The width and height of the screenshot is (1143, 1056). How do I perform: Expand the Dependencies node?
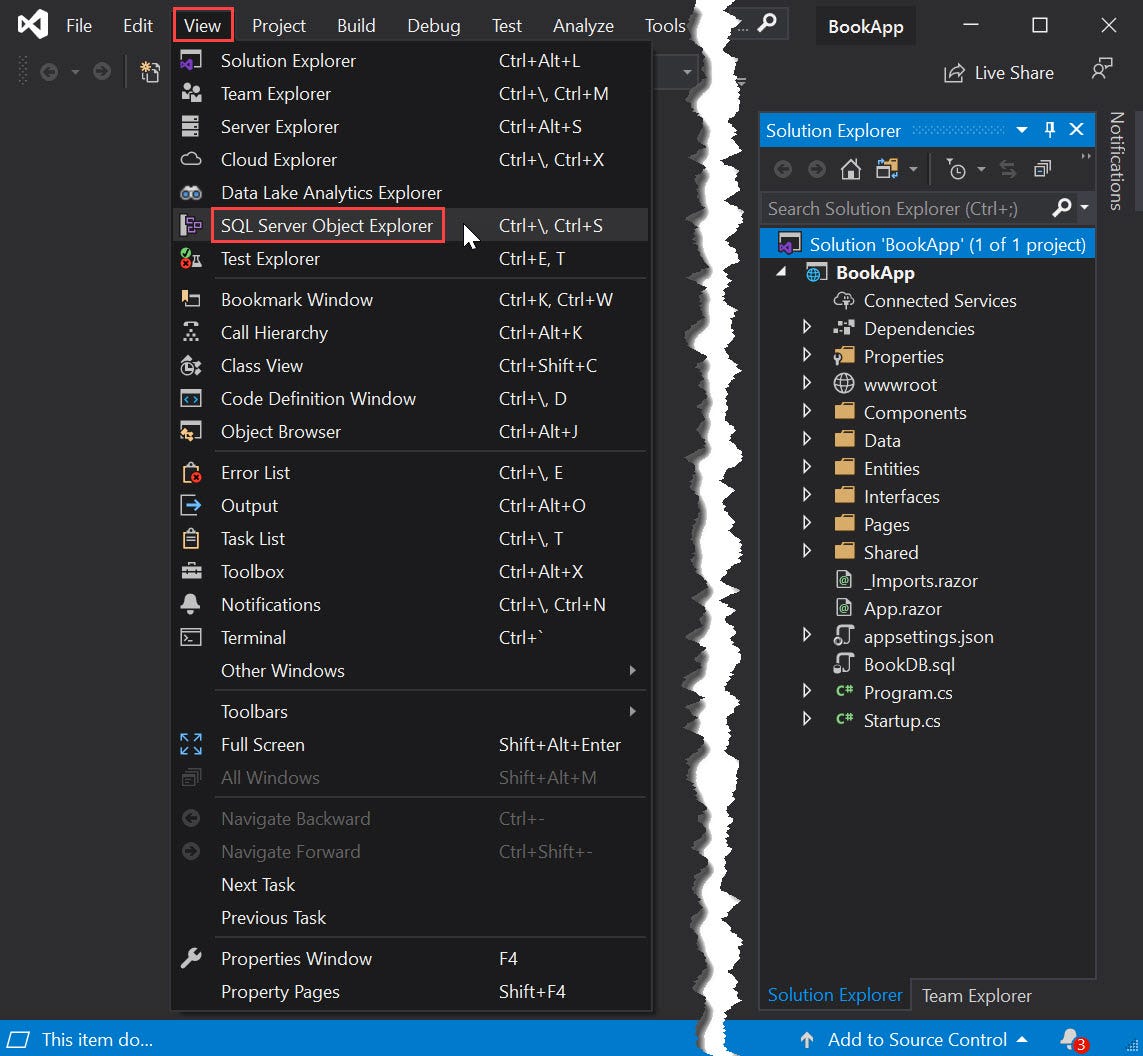click(808, 327)
